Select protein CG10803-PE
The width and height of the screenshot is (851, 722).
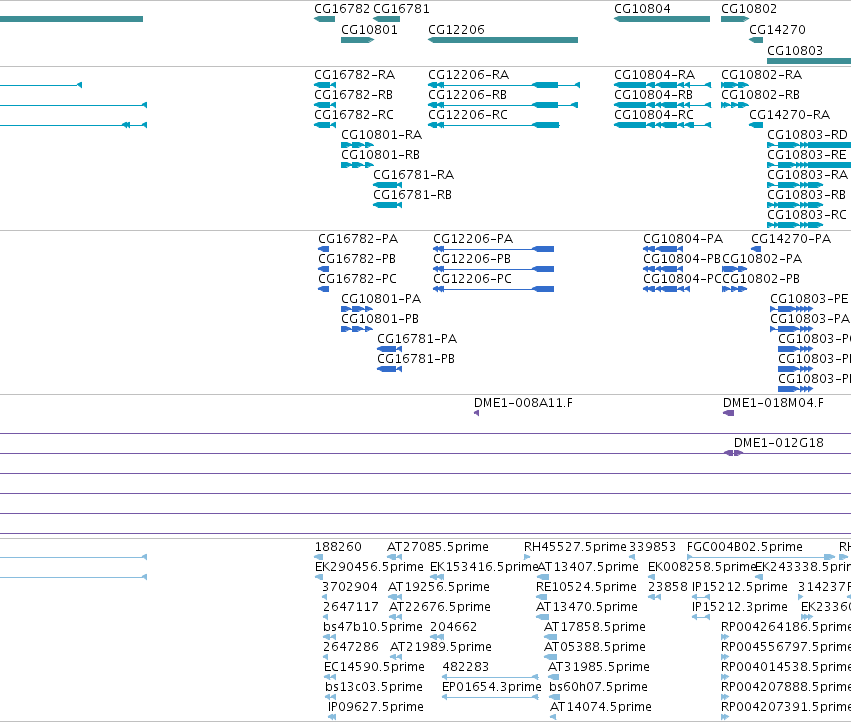(x=809, y=299)
